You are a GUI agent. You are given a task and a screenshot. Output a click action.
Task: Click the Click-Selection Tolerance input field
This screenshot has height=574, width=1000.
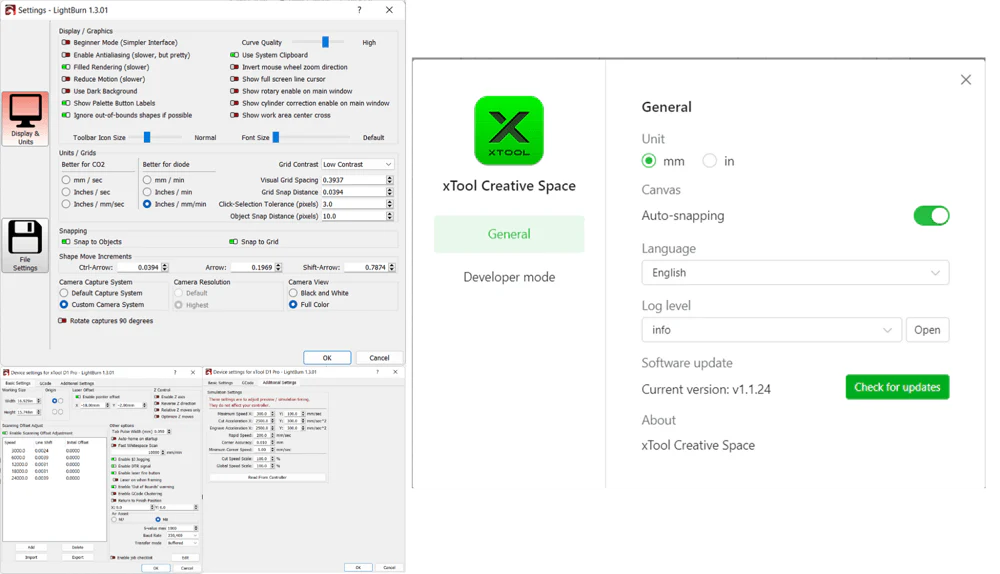click(353, 204)
